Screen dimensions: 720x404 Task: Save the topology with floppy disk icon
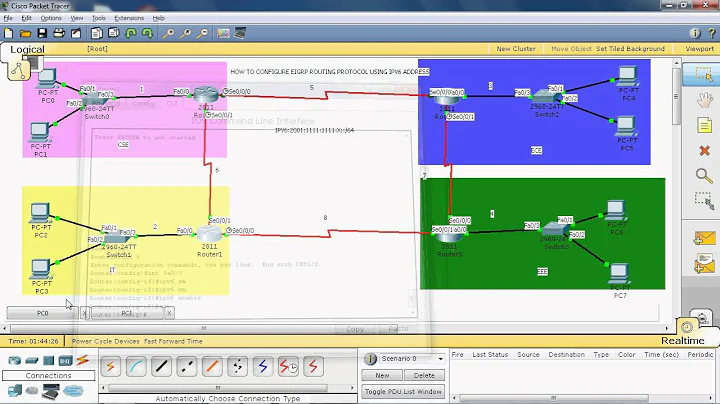42,33
